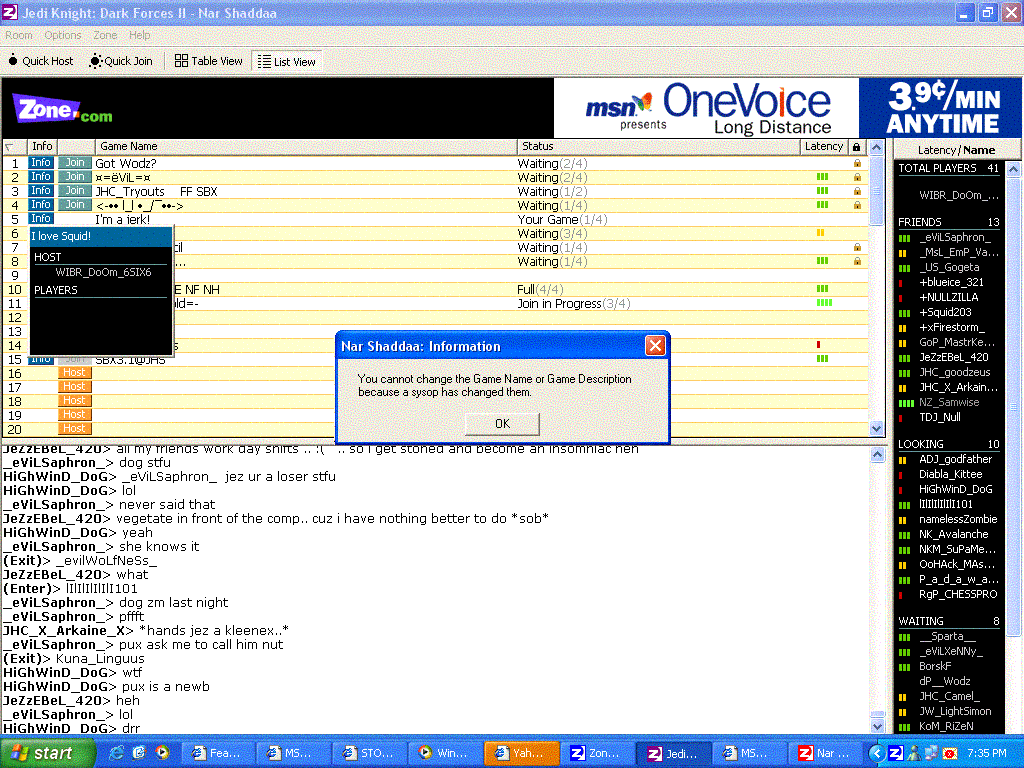Select TDJ_Null in the Friends list

(940, 417)
